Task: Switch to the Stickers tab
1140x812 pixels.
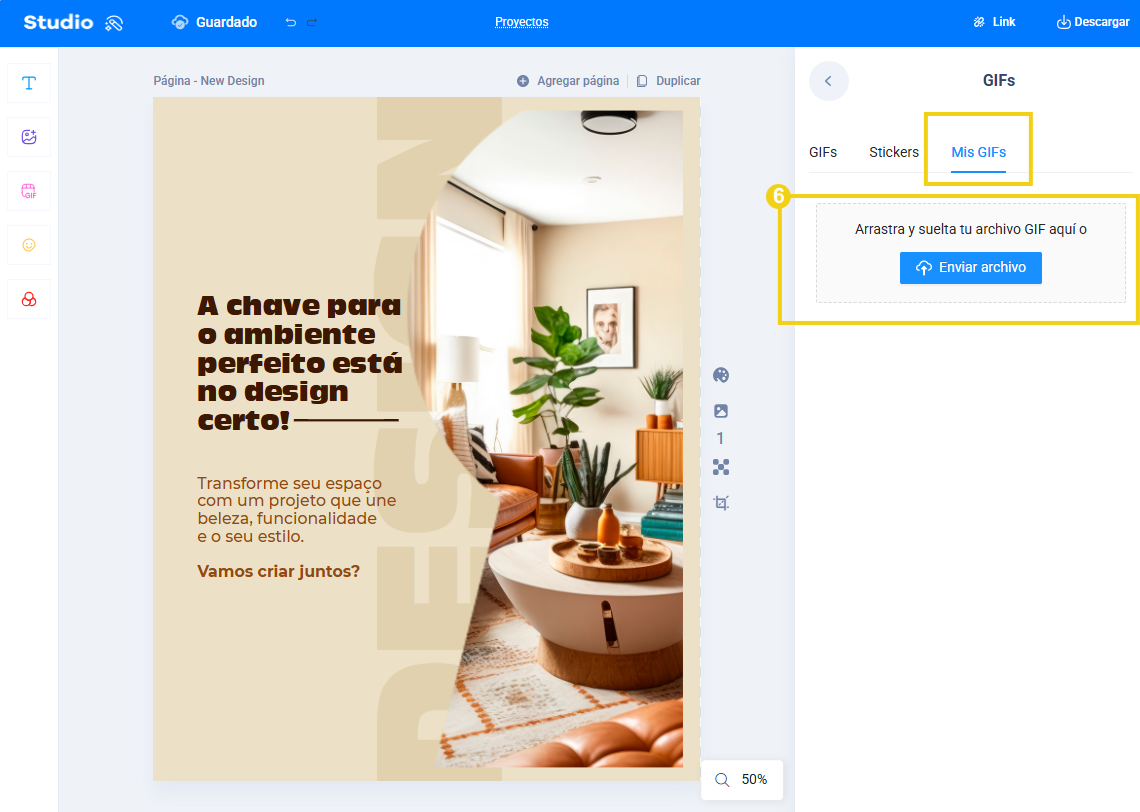Action: (x=894, y=152)
